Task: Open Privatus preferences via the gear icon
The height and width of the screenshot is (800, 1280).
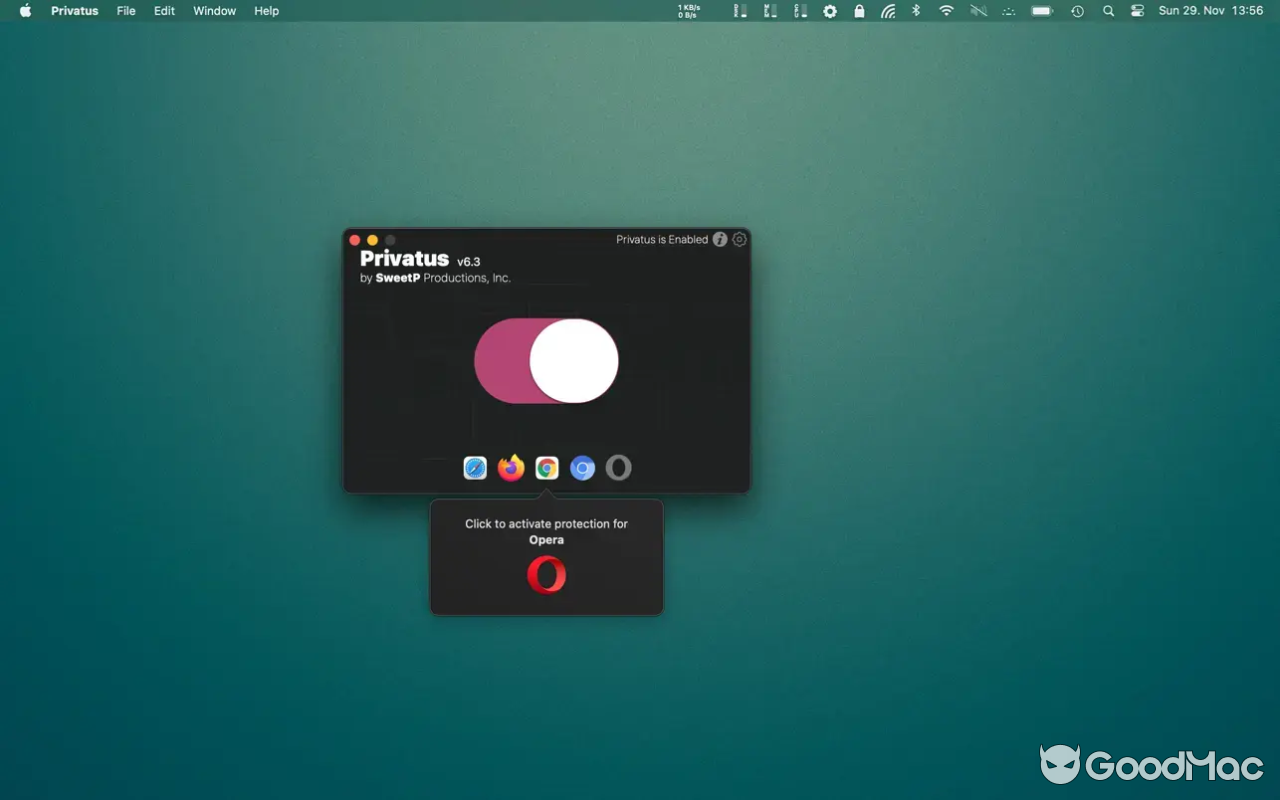Action: 739,239
